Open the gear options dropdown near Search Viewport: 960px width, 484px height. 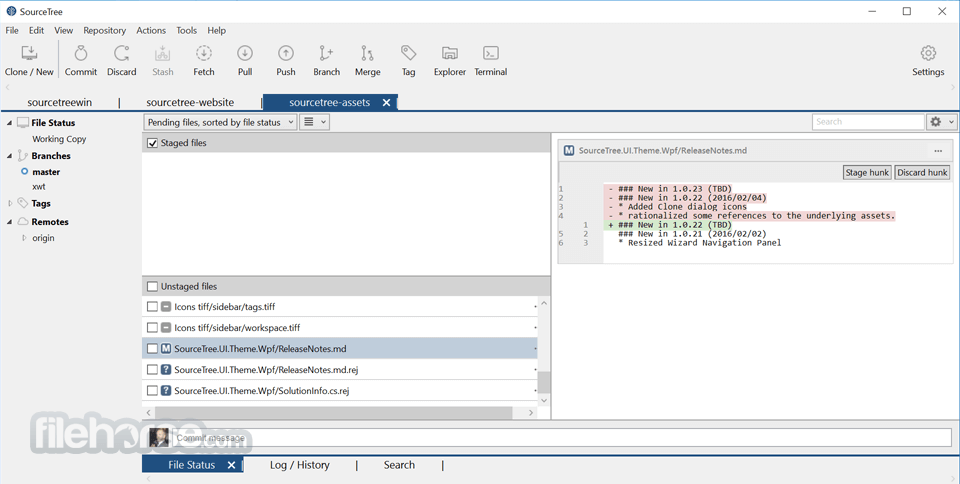click(941, 122)
